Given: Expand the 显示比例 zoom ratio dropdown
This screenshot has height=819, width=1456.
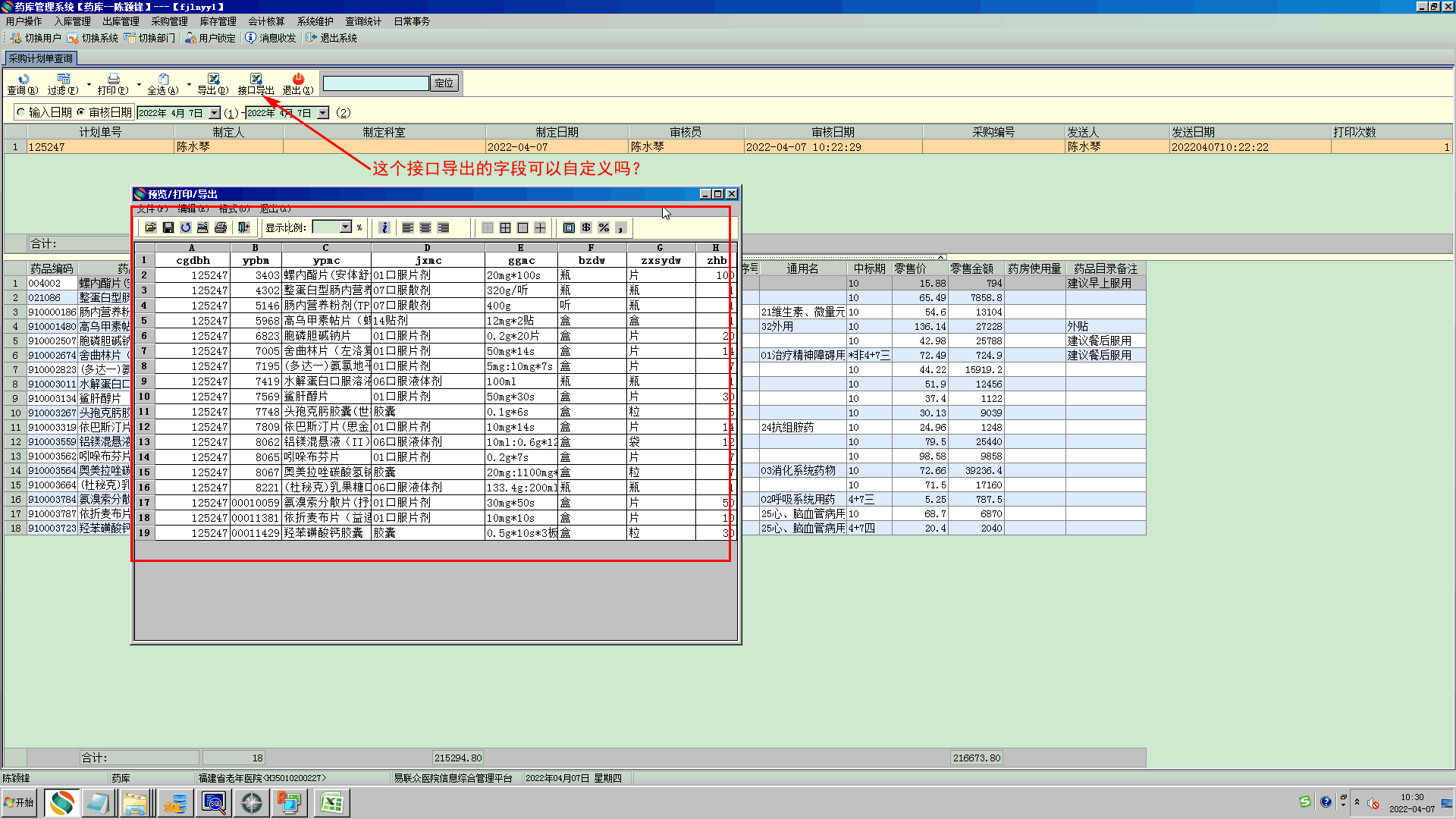Looking at the screenshot, I should point(346,227).
